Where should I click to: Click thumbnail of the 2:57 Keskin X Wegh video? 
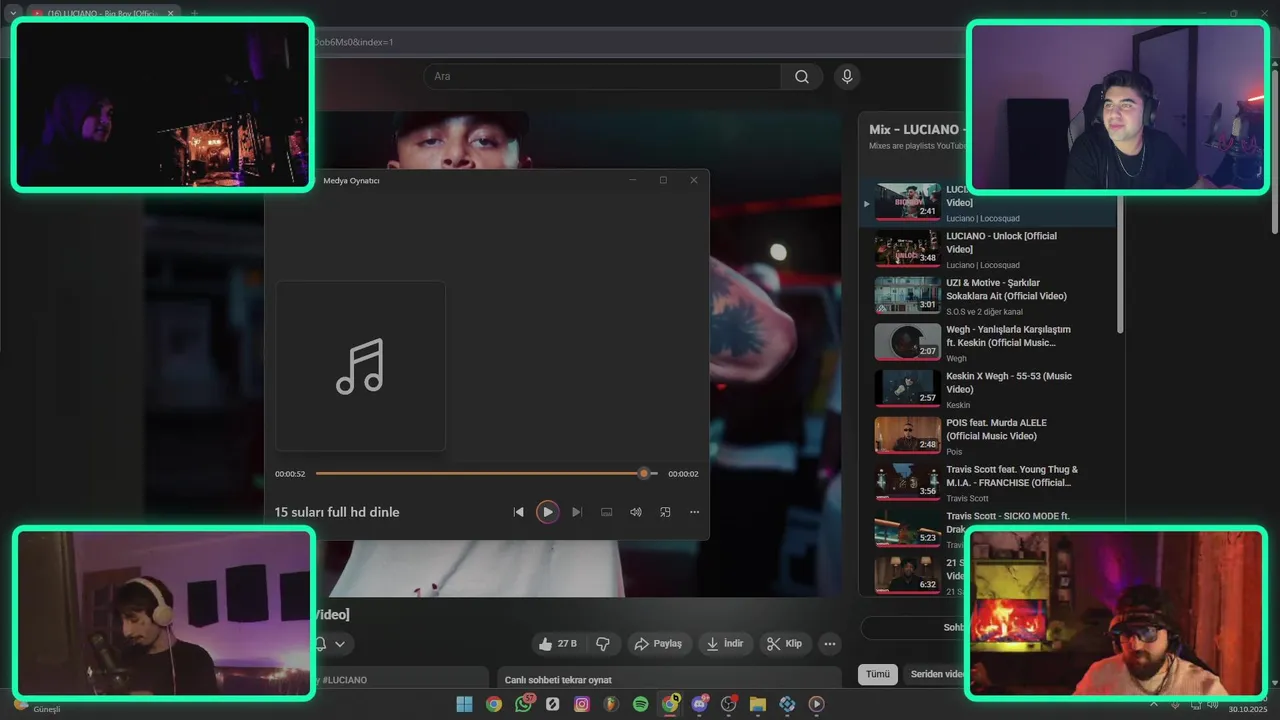pyautogui.click(x=908, y=388)
